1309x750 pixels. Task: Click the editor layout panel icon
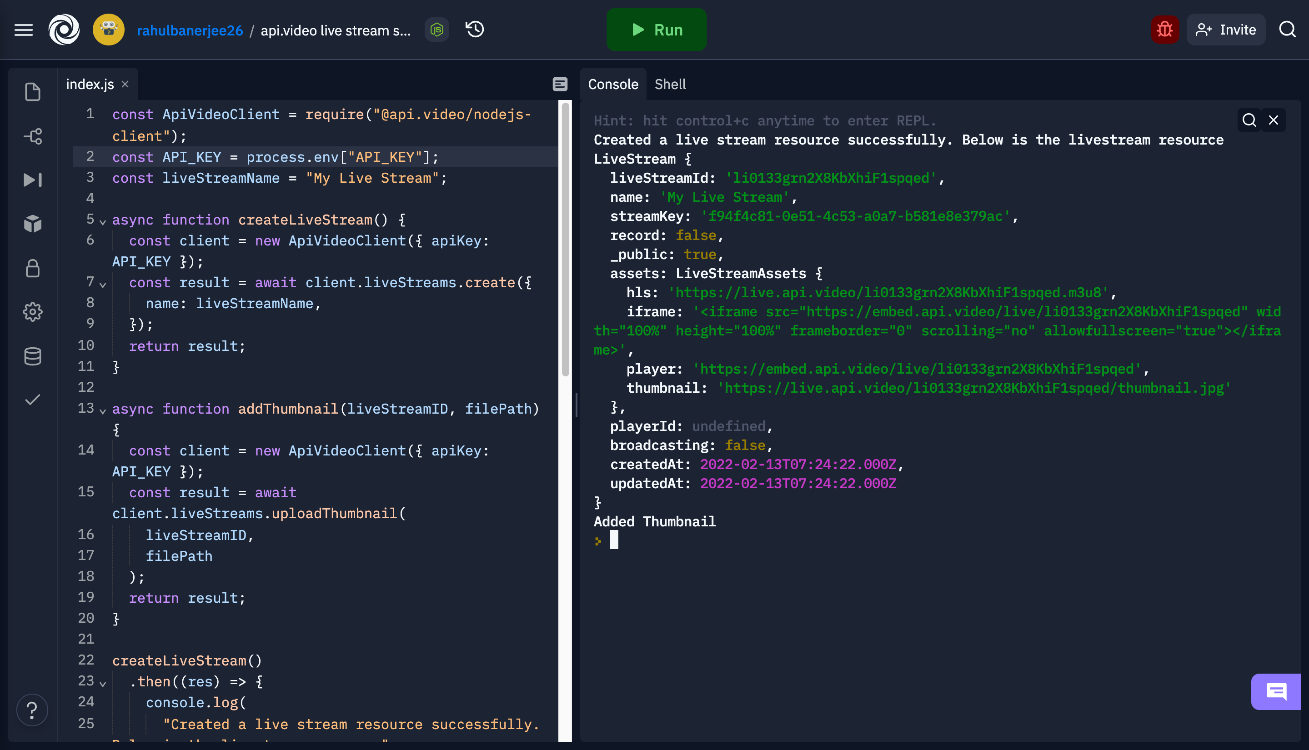(560, 85)
